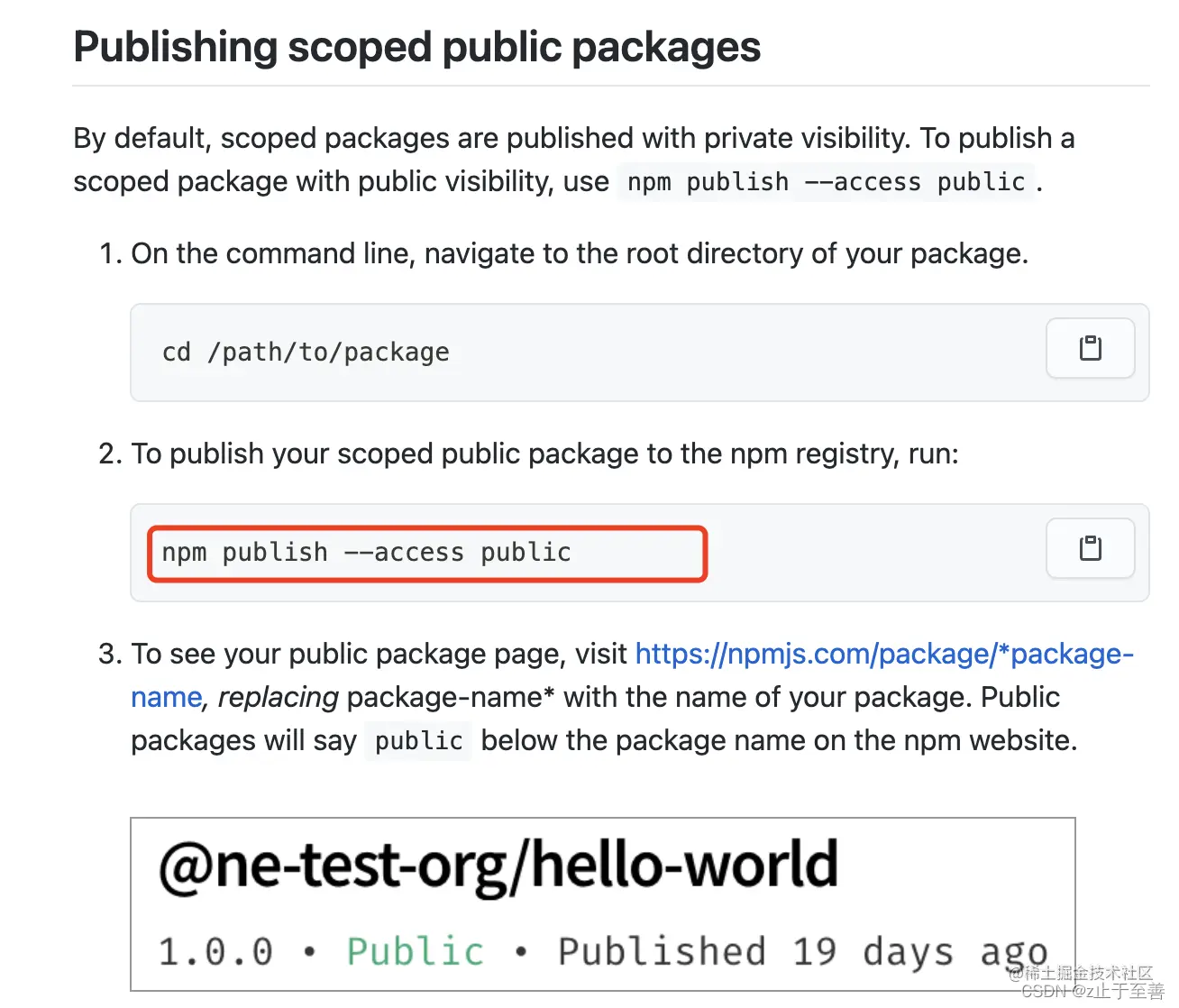Click the CSDN watermark text
Image resolution: width=1179 pixels, height=1008 pixels.
1092,991
